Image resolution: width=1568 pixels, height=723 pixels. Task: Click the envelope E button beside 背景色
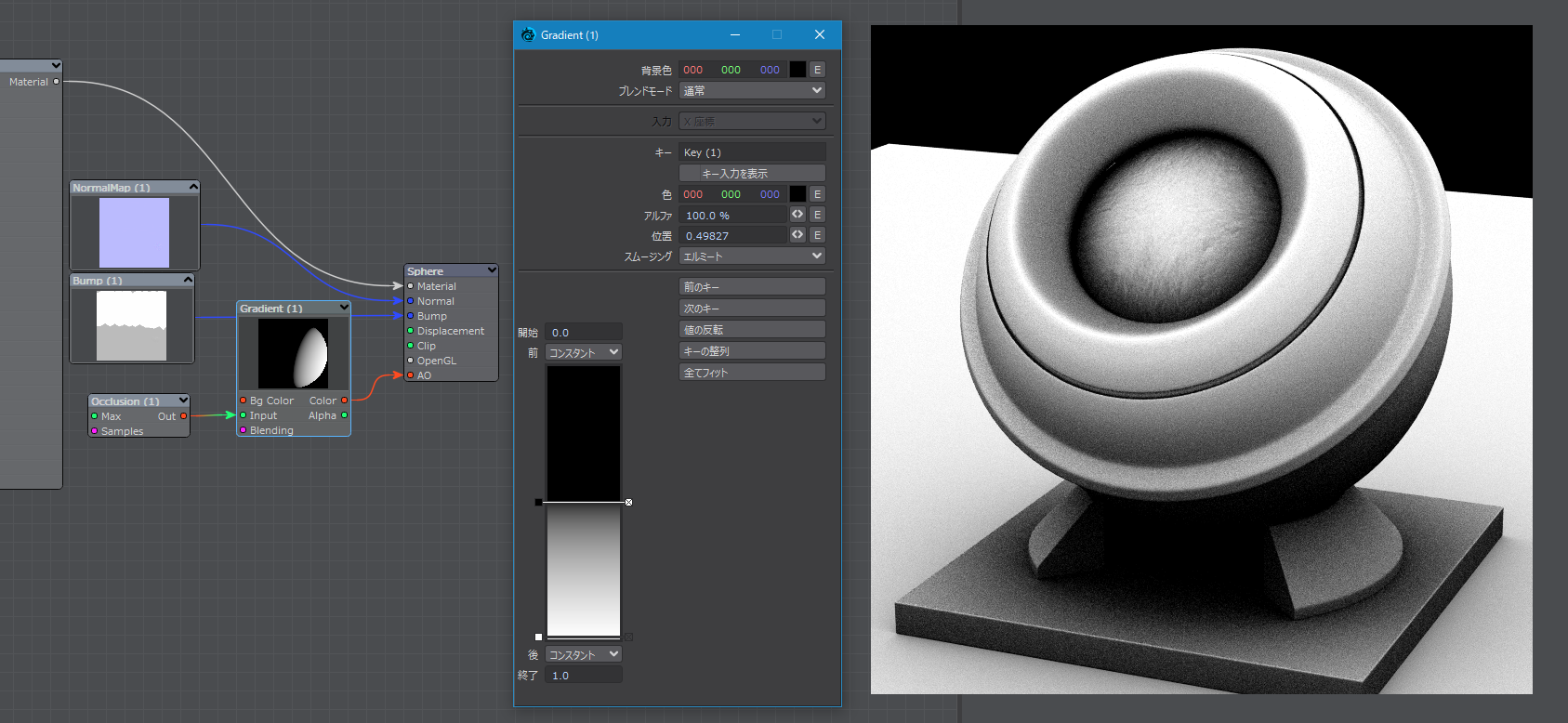coord(817,70)
